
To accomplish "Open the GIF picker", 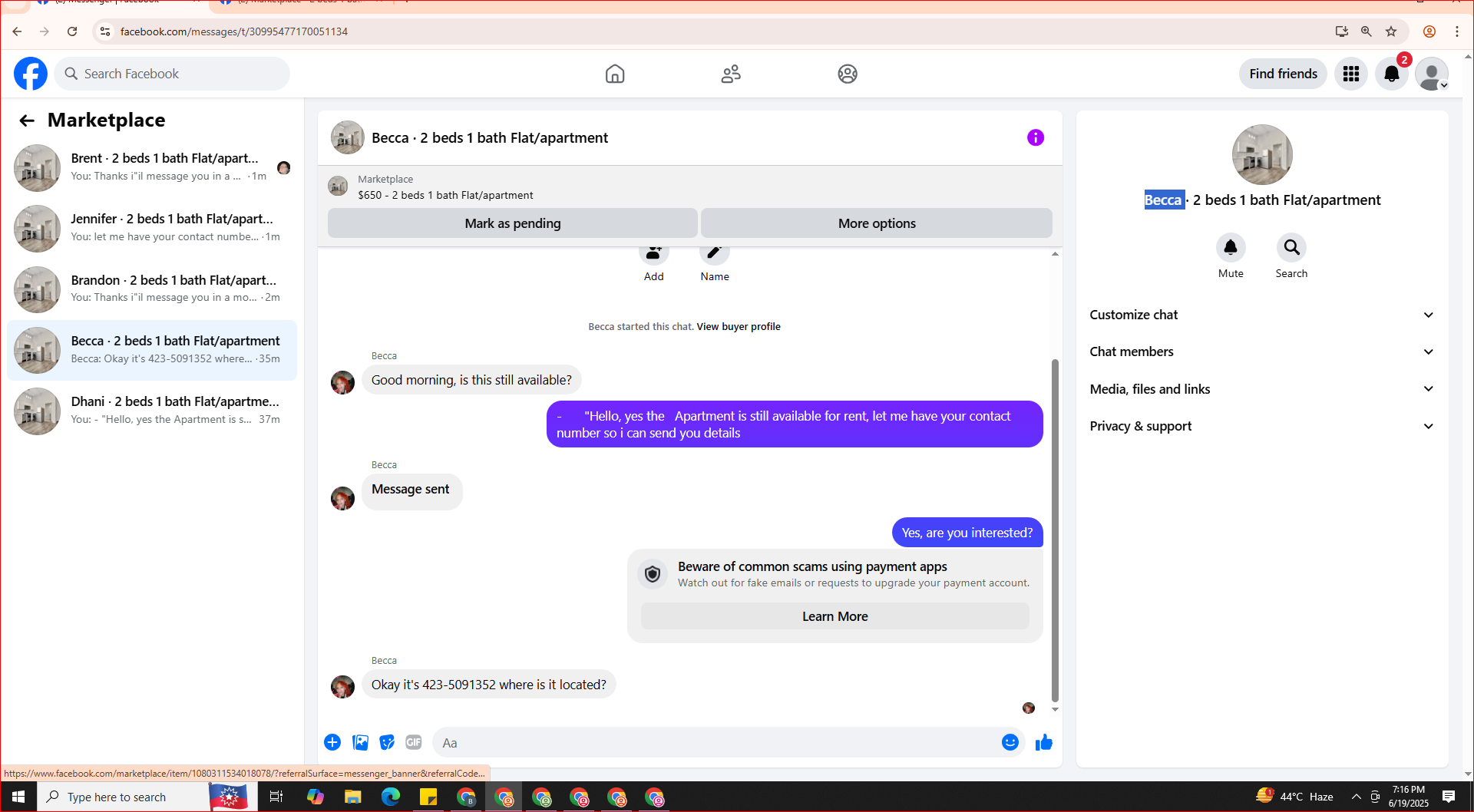I will tap(414, 742).
